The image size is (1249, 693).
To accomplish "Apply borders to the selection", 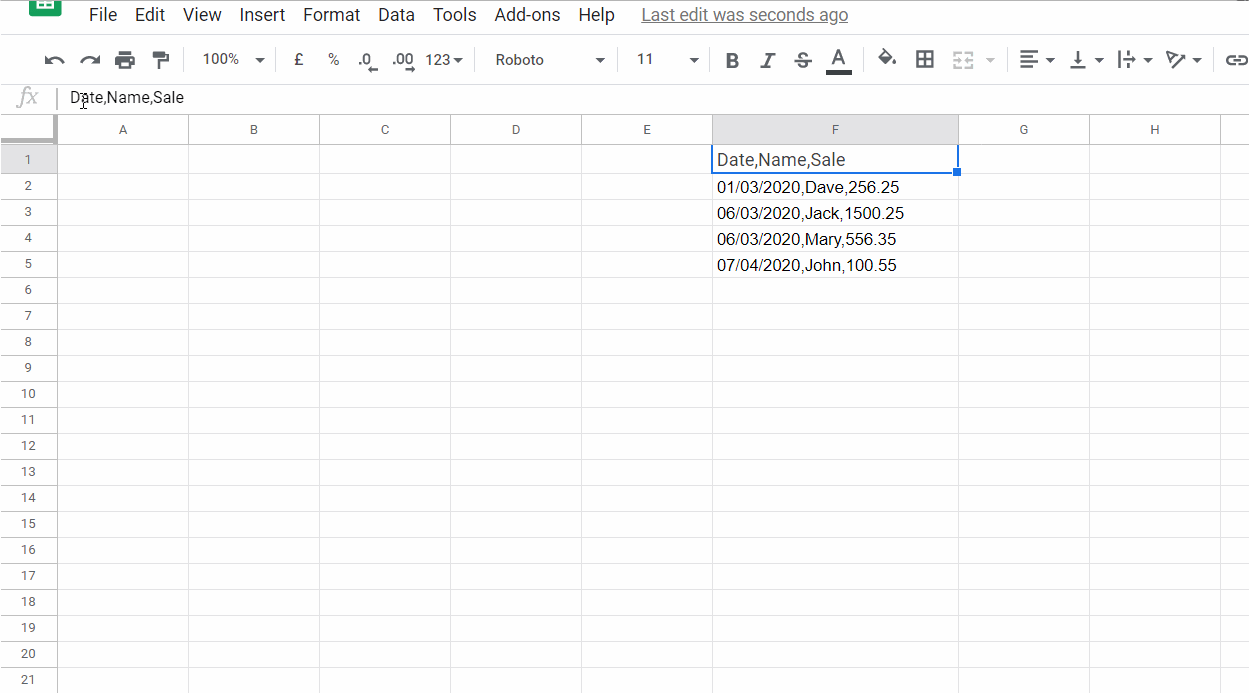I will pos(924,59).
